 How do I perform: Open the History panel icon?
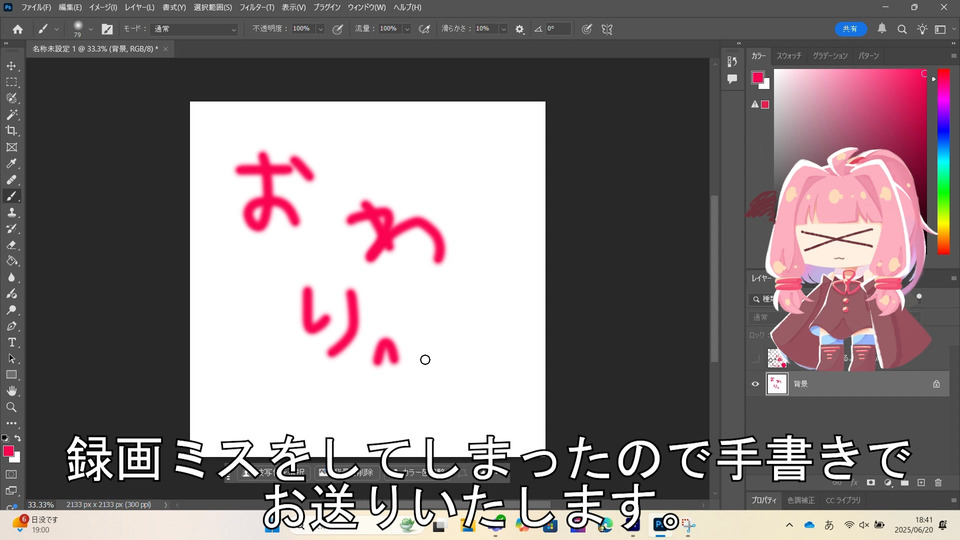(732, 62)
